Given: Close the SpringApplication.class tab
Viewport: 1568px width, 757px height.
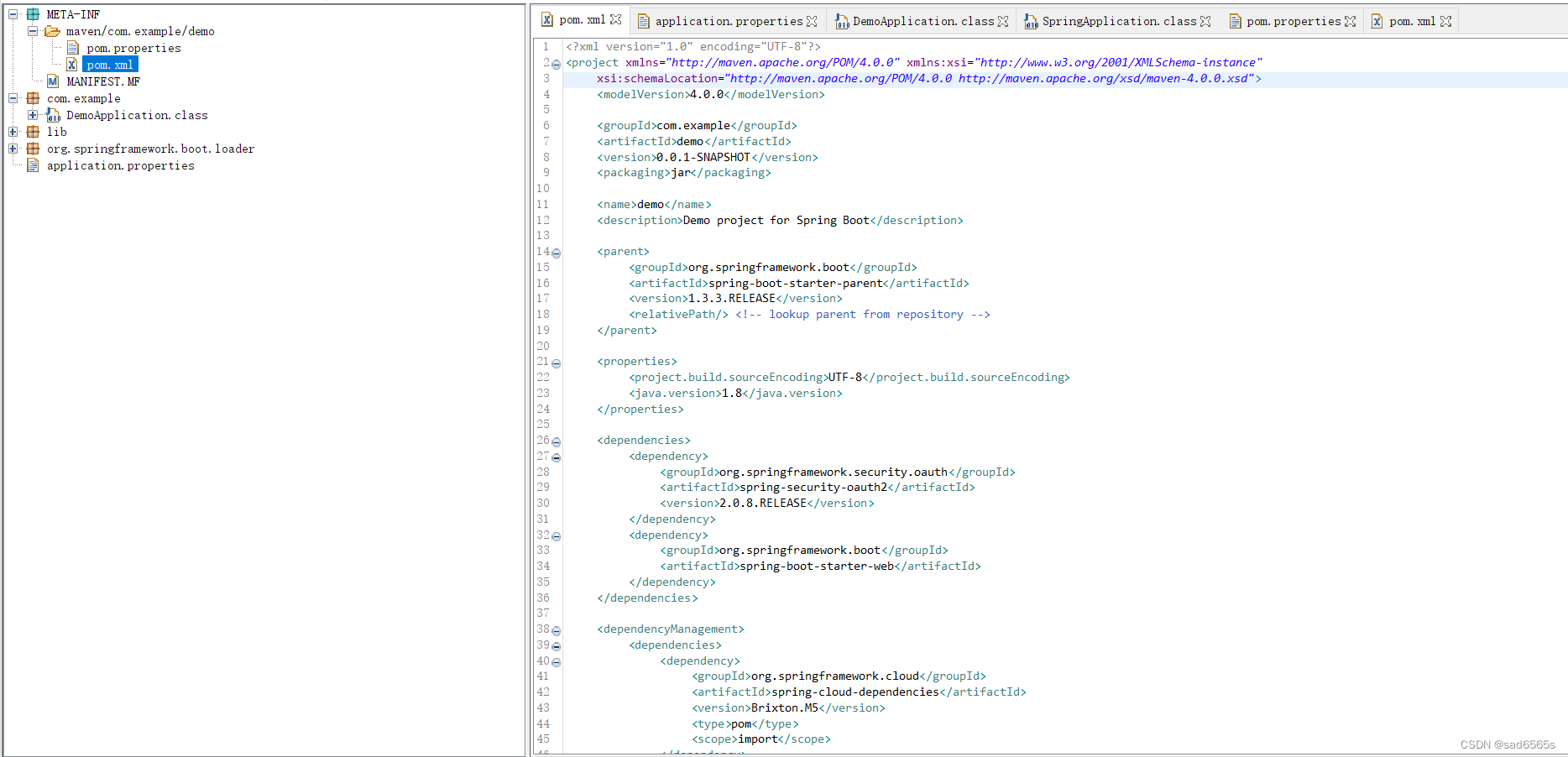Looking at the screenshot, I should pos(1205,21).
